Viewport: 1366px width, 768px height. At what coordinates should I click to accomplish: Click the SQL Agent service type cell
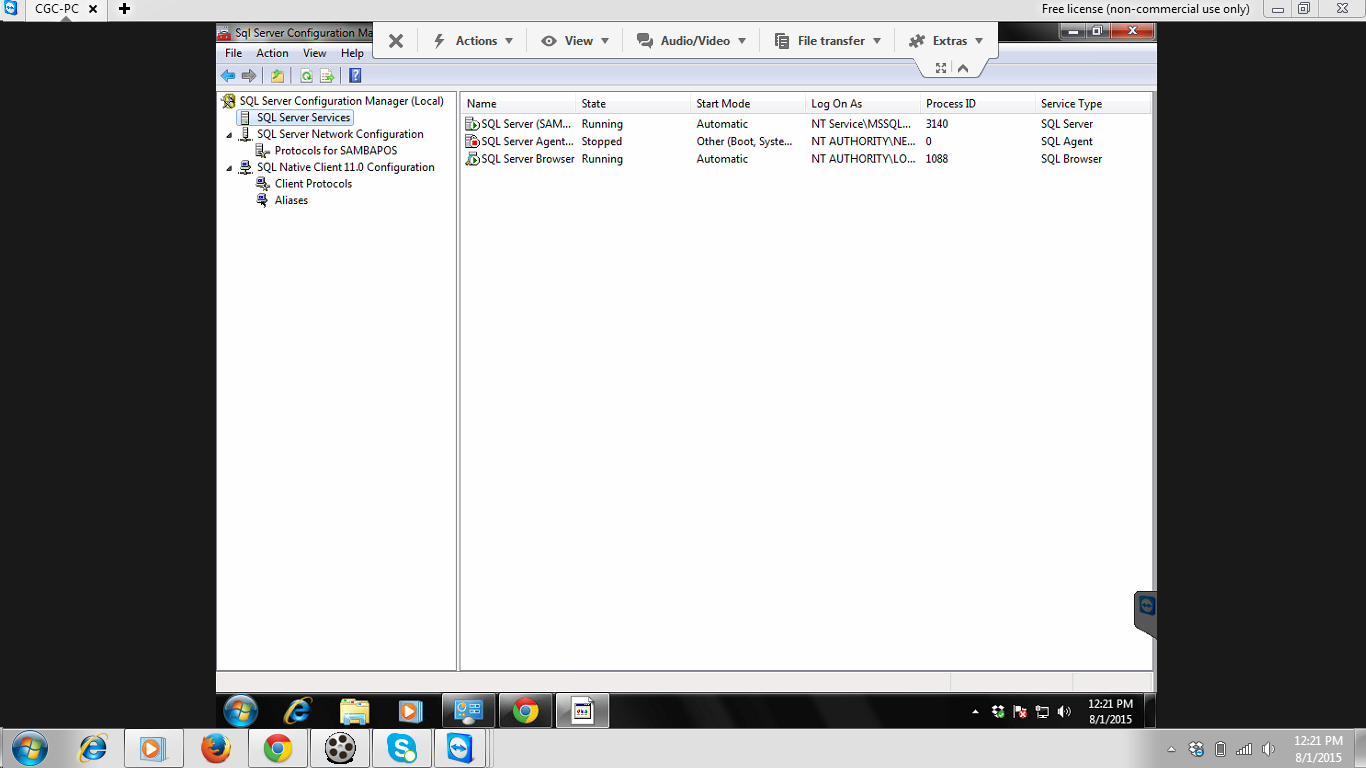tap(1067, 142)
